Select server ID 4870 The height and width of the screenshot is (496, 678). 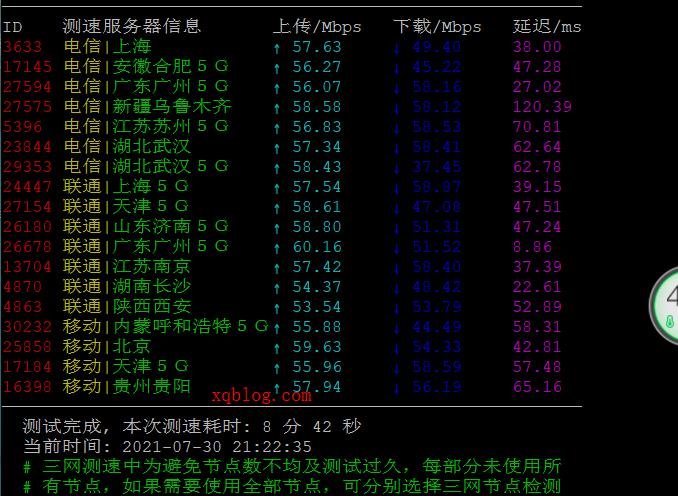tap(22, 287)
